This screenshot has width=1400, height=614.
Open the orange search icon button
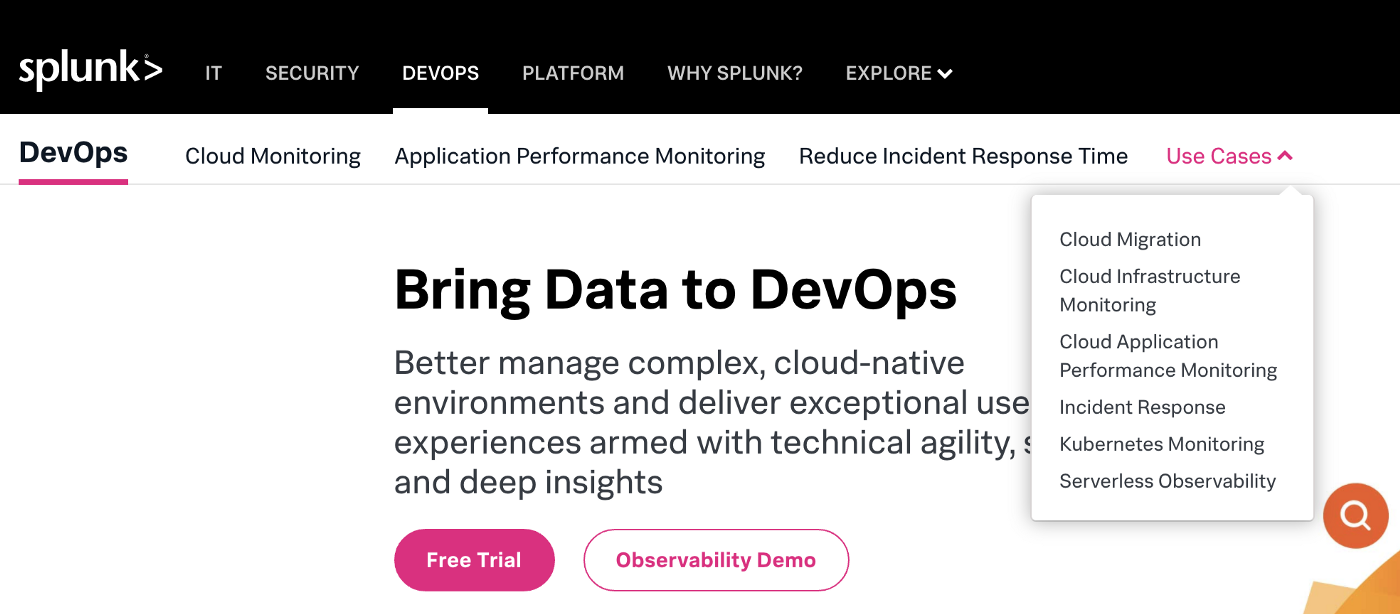point(1355,516)
